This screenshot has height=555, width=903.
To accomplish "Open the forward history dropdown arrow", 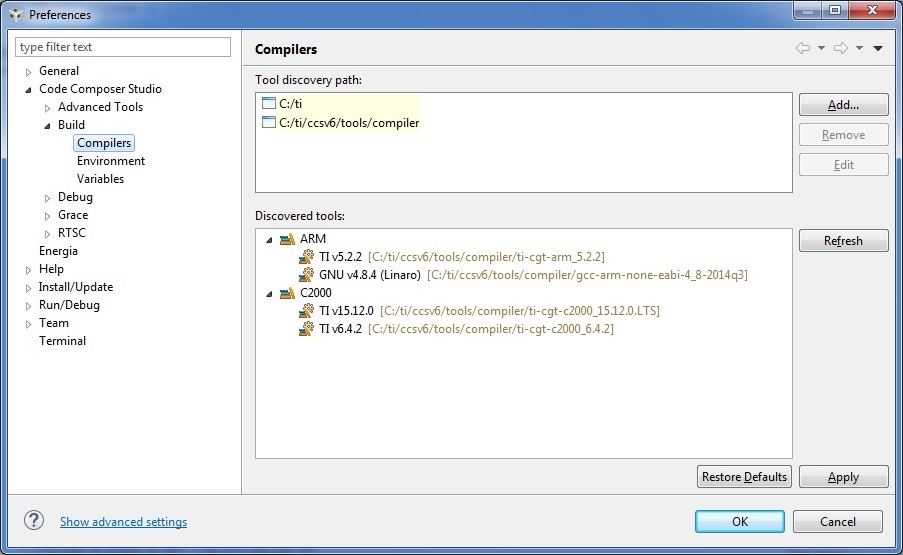I will (x=859, y=48).
